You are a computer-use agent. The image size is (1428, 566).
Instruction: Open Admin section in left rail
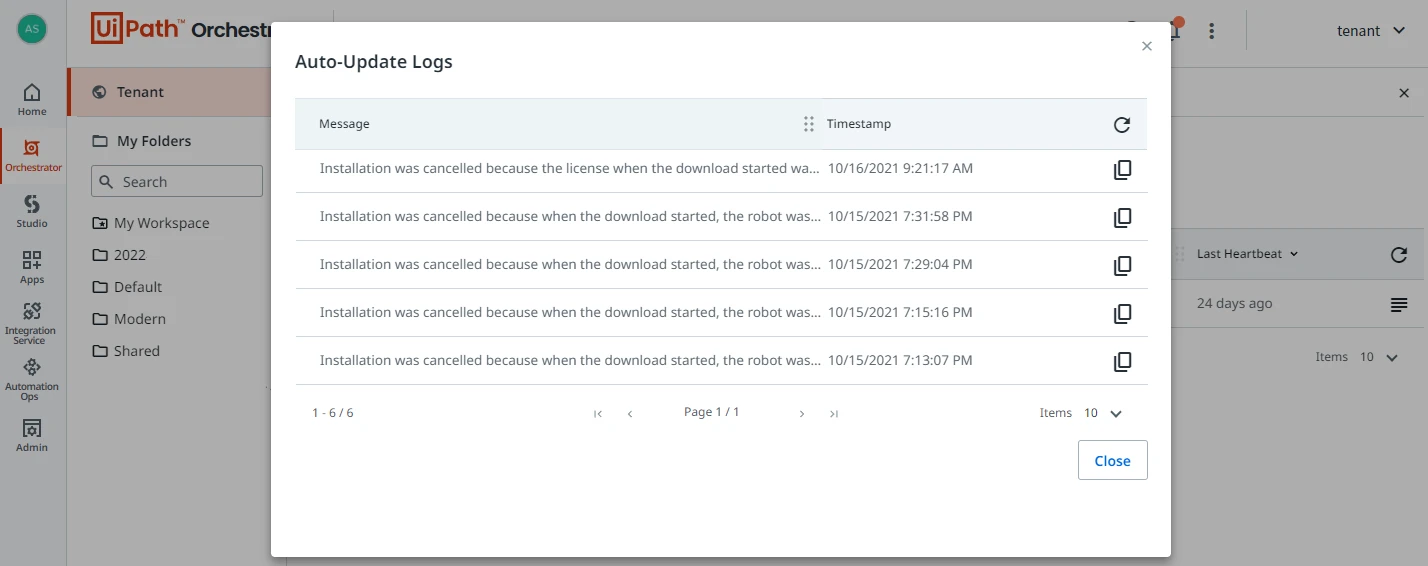point(32,435)
